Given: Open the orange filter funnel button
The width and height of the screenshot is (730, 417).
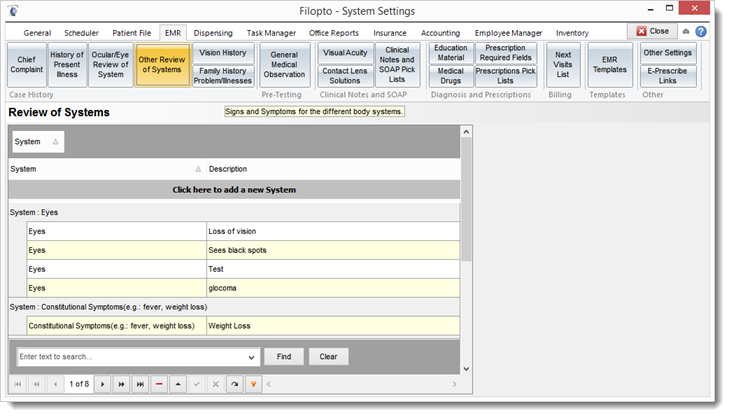Looking at the screenshot, I should [x=253, y=384].
